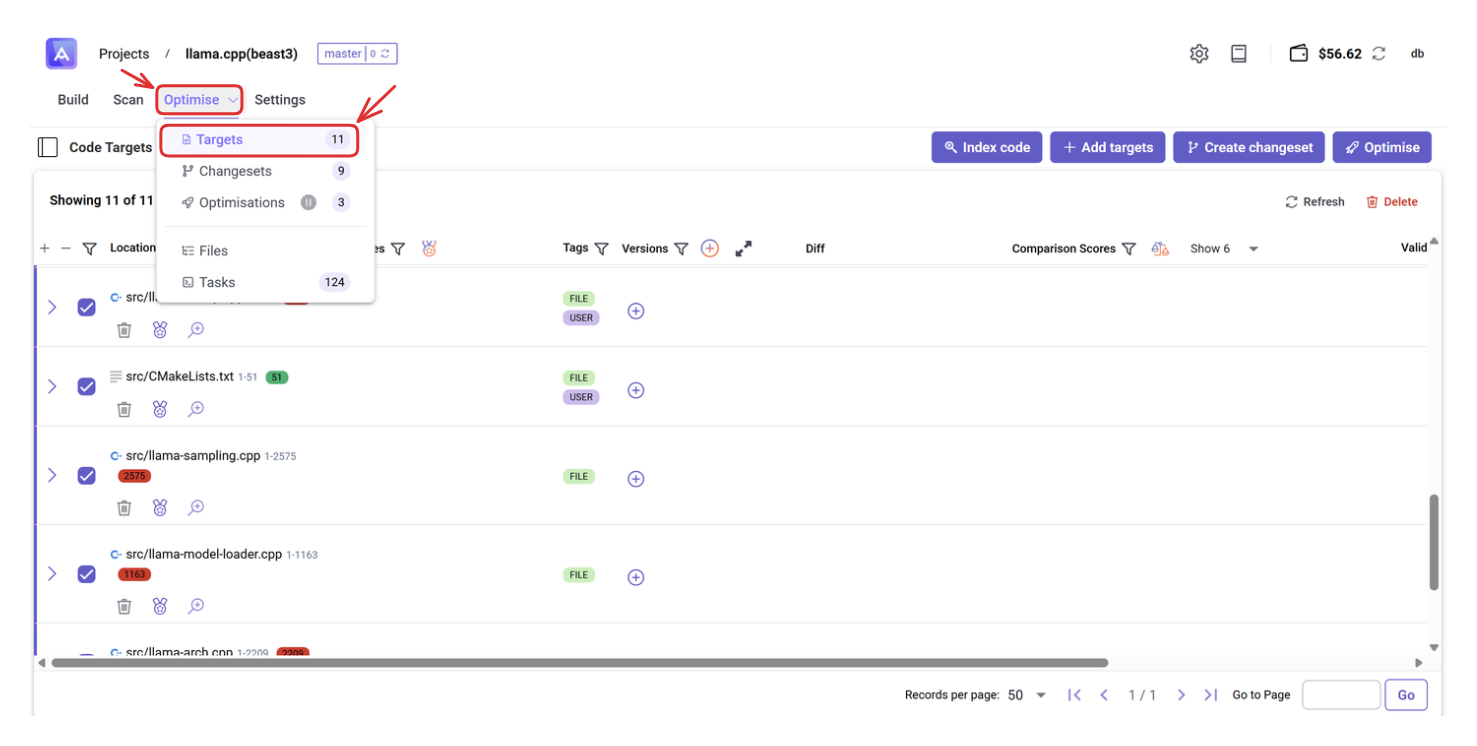Click the Create changeset button
The width and height of the screenshot is (1477, 746).
1249,147
